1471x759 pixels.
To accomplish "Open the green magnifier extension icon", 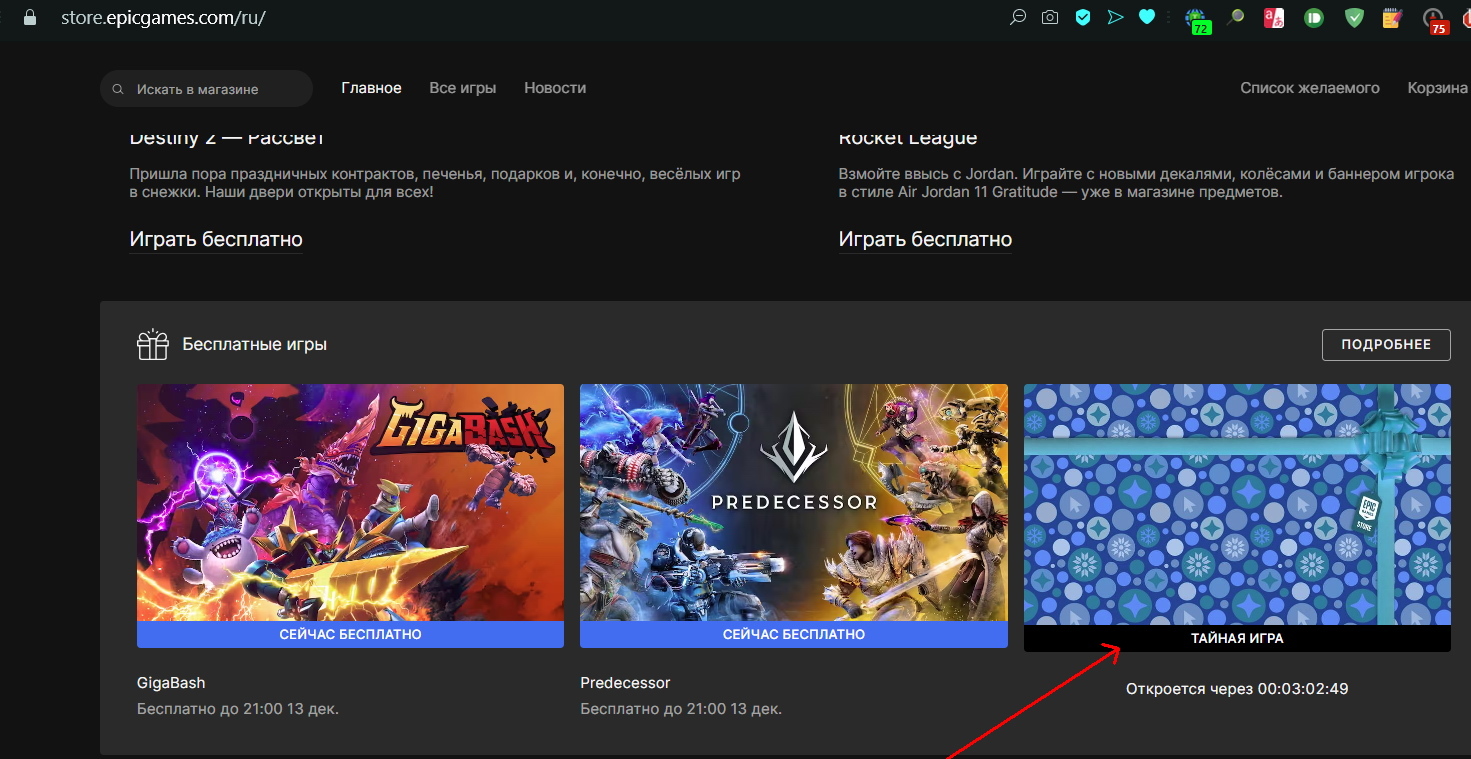I will point(1235,17).
